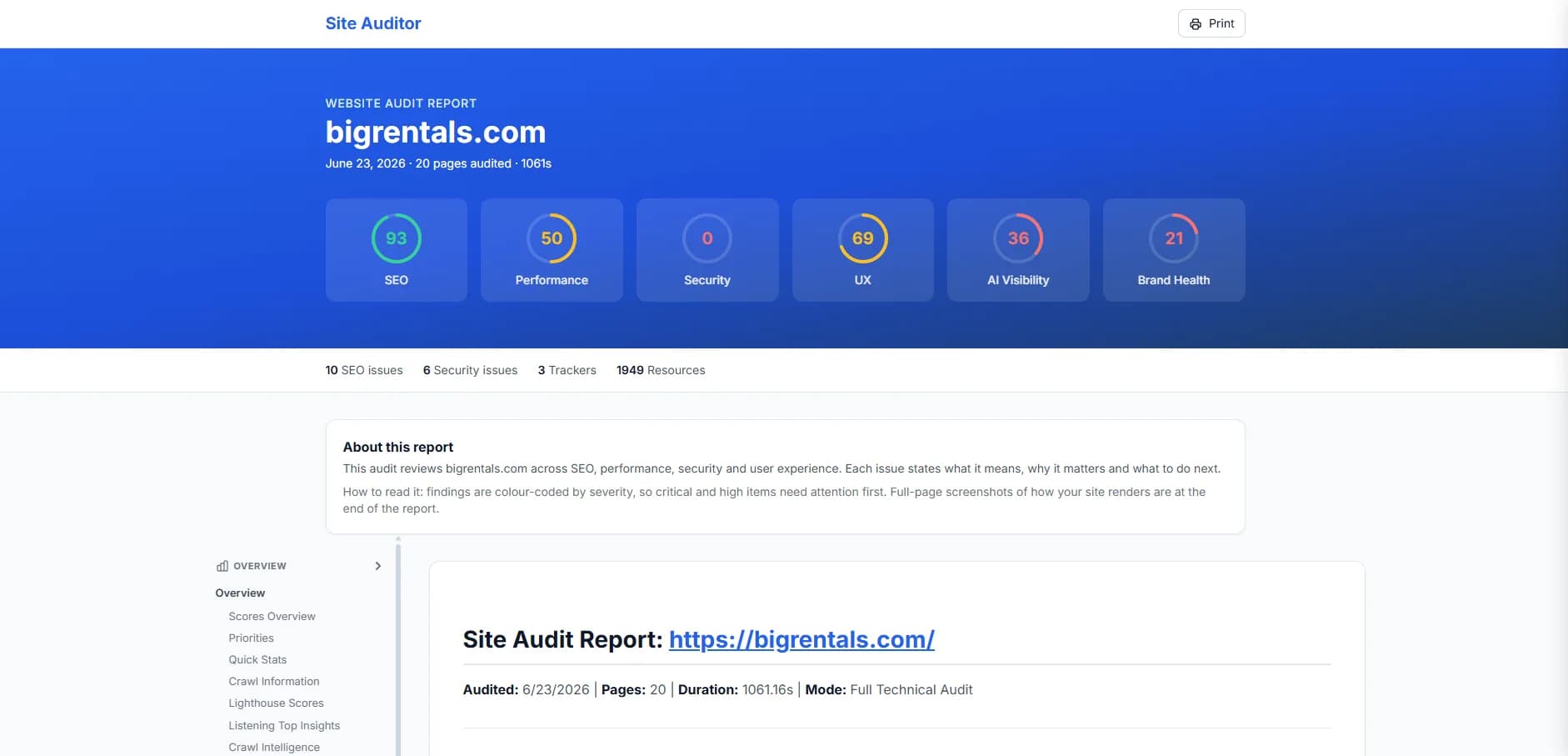Open the Brand Health score card
Image resolution: width=1568 pixels, height=756 pixels.
(x=1174, y=250)
